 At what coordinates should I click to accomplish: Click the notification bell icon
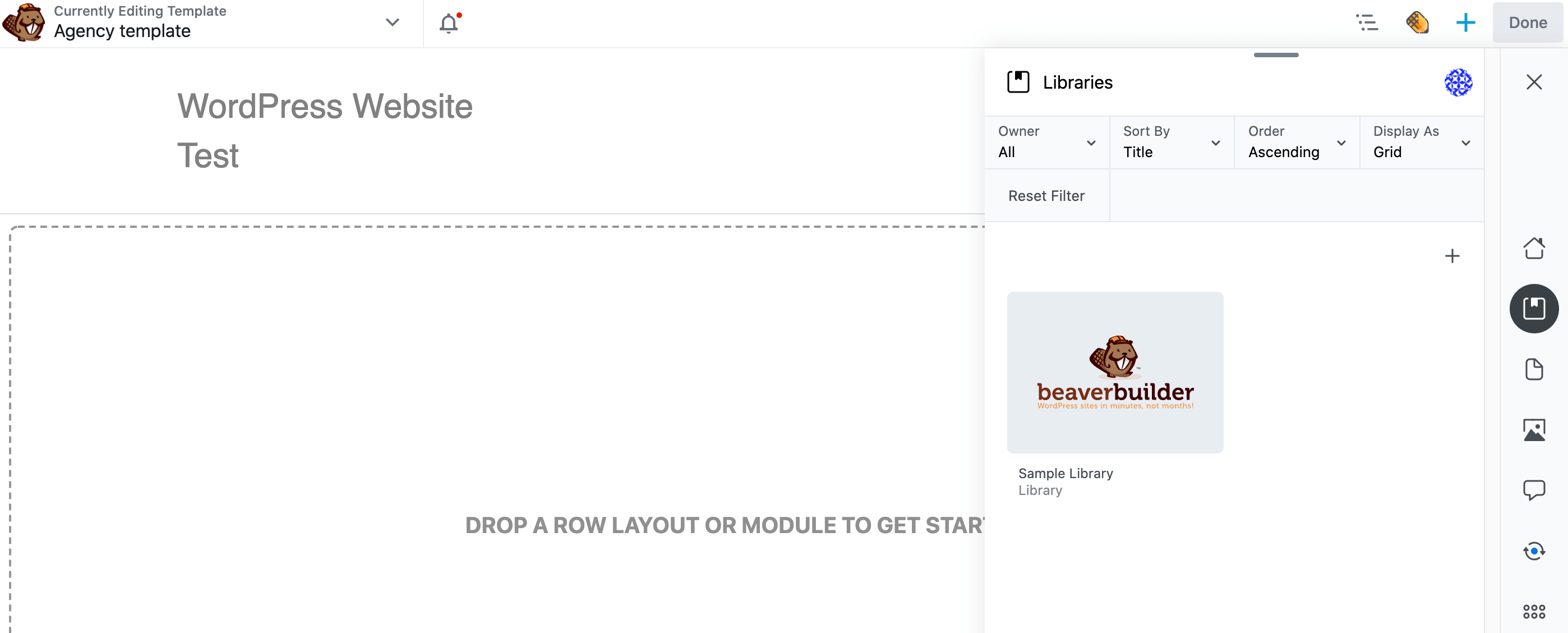click(x=449, y=23)
